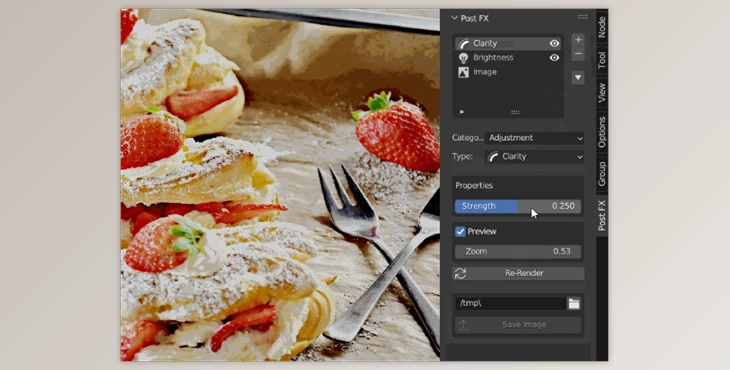This screenshot has width=730, height=370.
Task: Select the Brightness effect in the list
Action: pyautogui.click(x=508, y=58)
